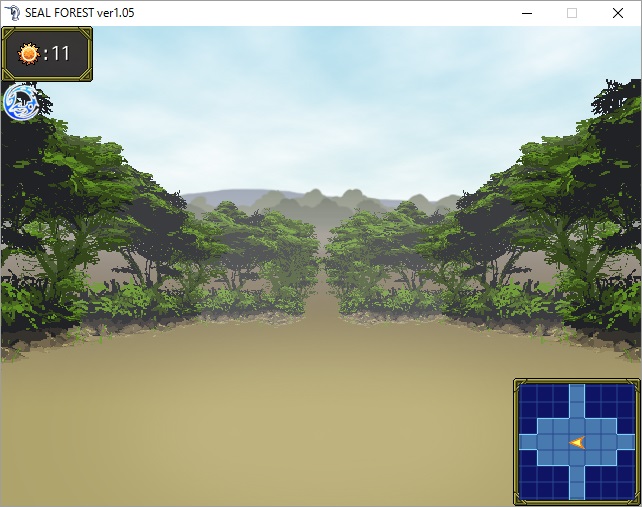Maximize the SEAL FOREST game window
This screenshot has width=642, height=507.
(x=572, y=13)
